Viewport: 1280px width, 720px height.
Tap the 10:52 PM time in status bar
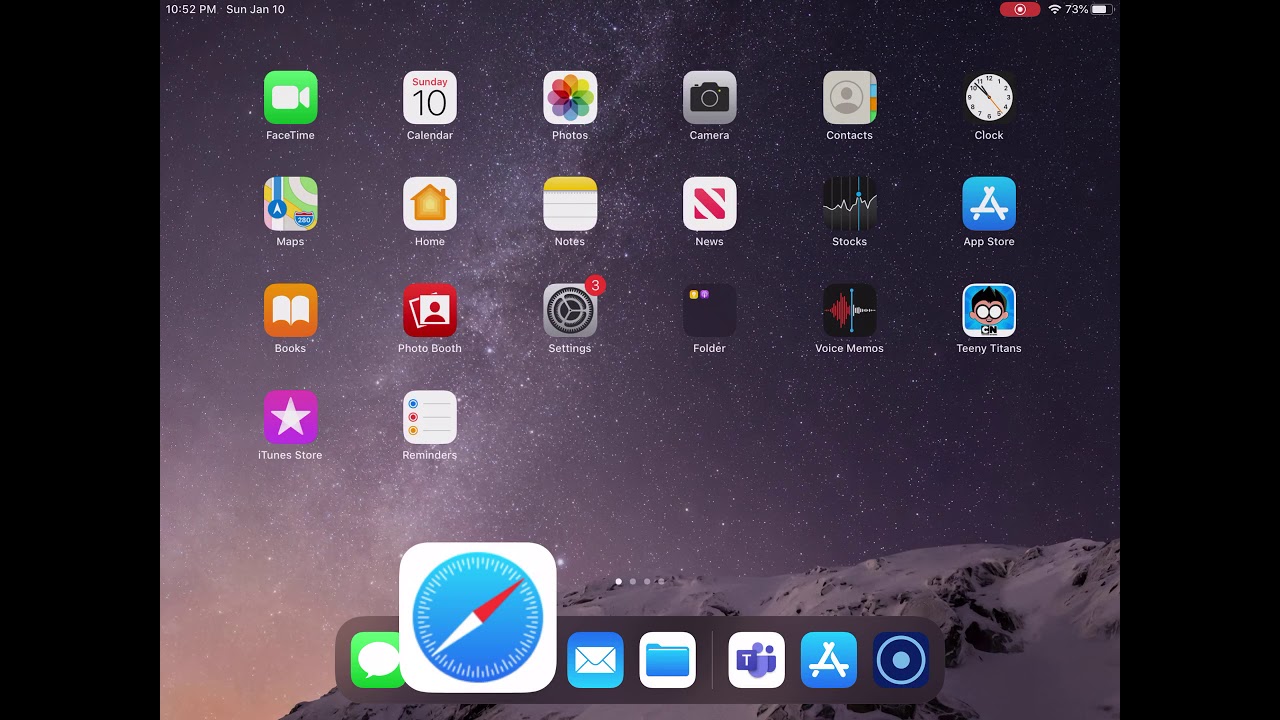[x=191, y=9]
